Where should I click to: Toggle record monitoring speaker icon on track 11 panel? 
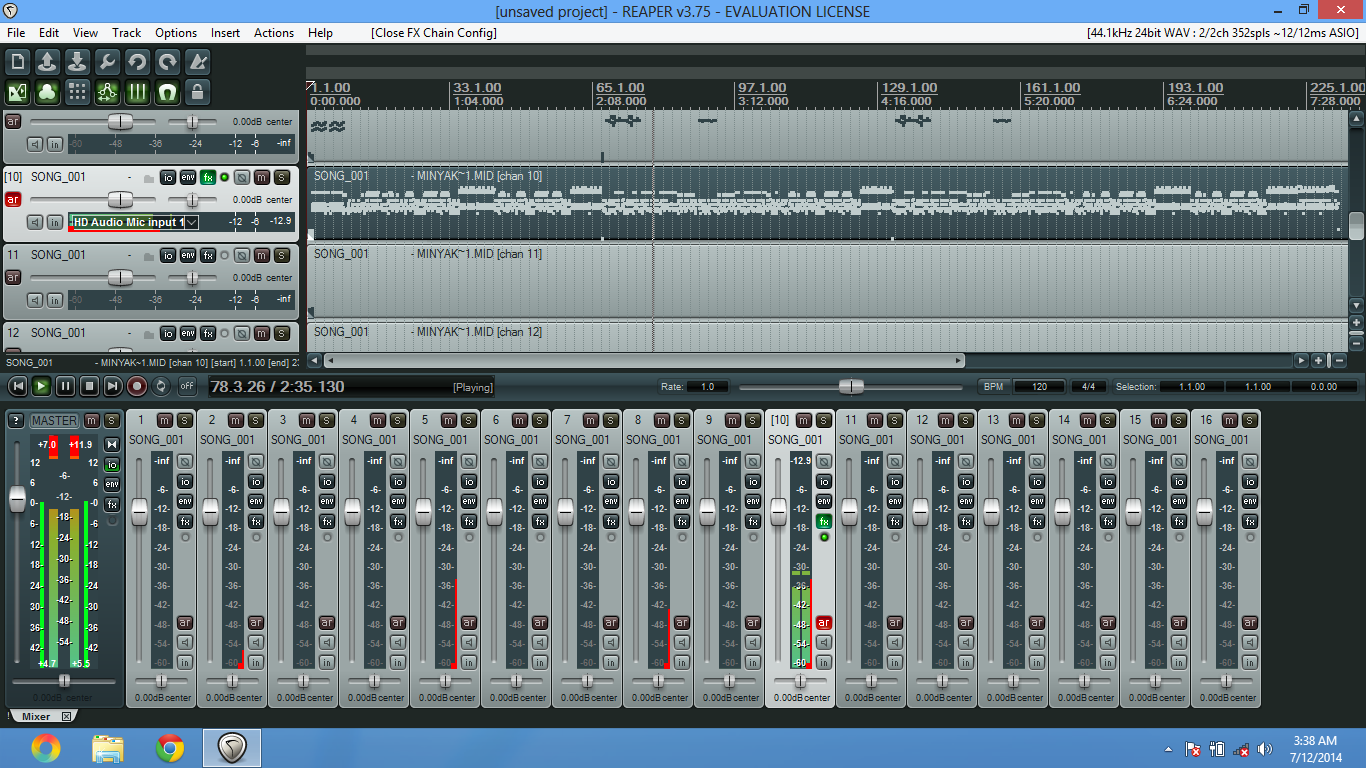[35, 299]
